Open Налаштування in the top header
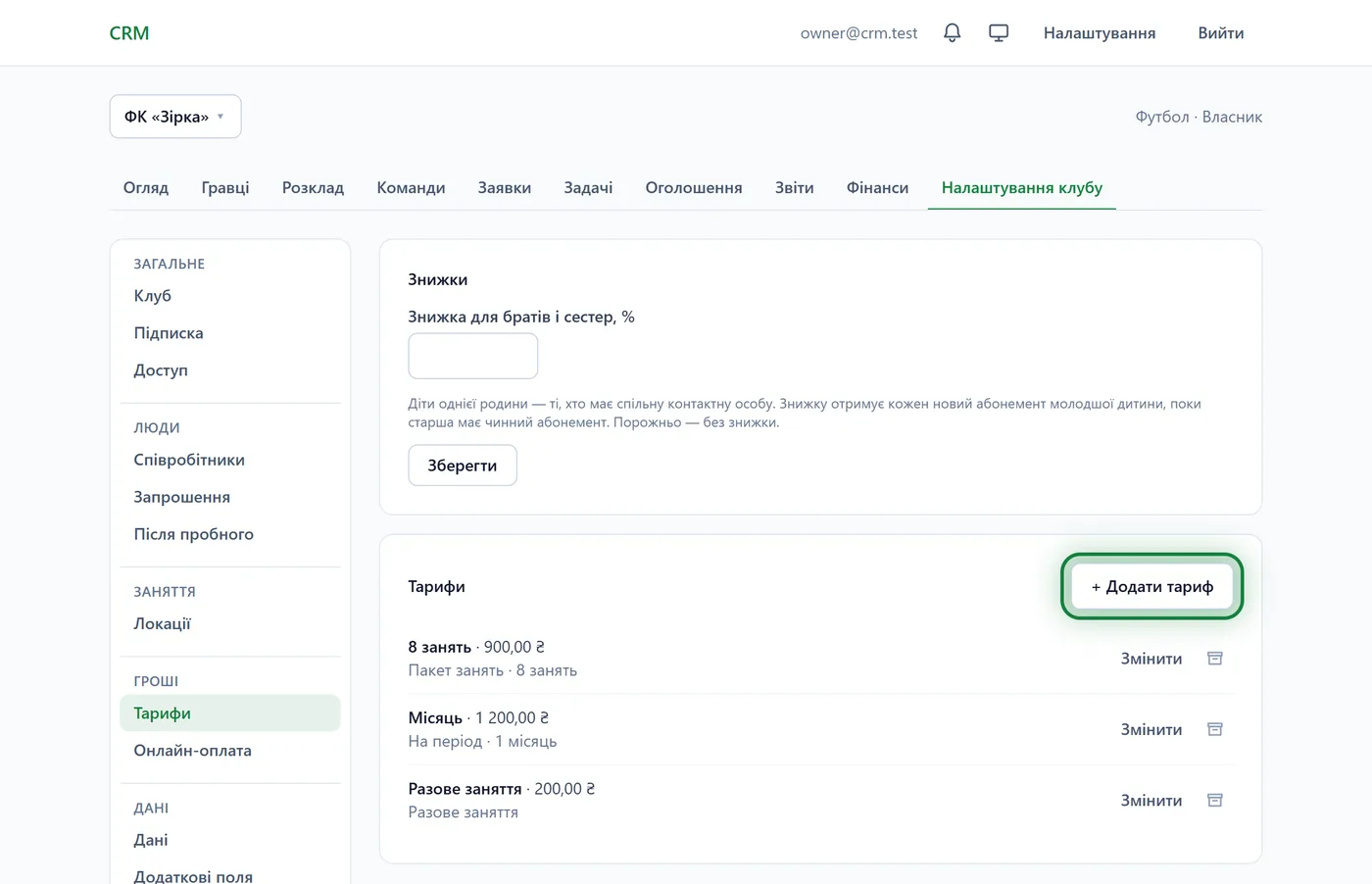The height and width of the screenshot is (884, 1372). (x=1100, y=32)
